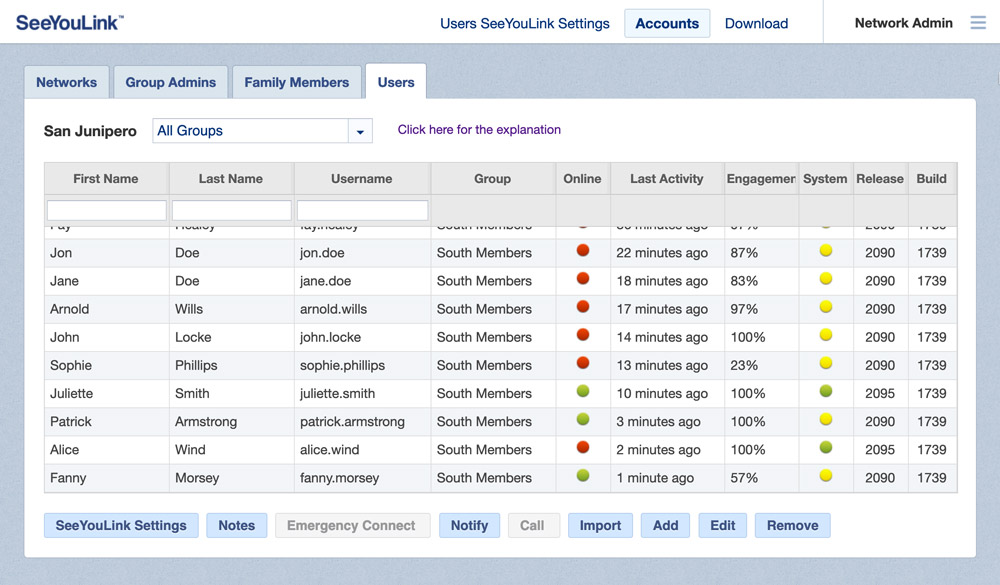
Task: Open the Network Admin account menu
Action: point(903,23)
